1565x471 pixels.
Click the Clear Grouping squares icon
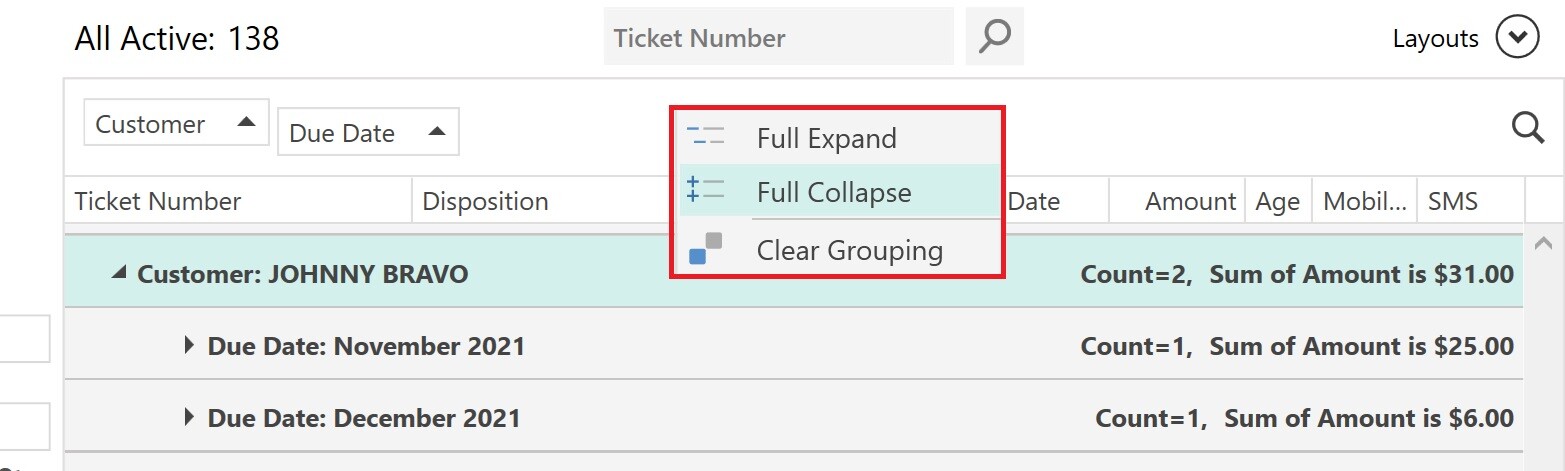(x=706, y=249)
